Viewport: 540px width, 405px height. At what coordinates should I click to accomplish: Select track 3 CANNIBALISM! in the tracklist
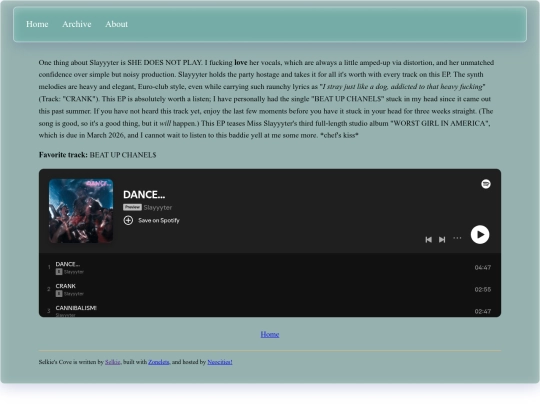(270, 311)
